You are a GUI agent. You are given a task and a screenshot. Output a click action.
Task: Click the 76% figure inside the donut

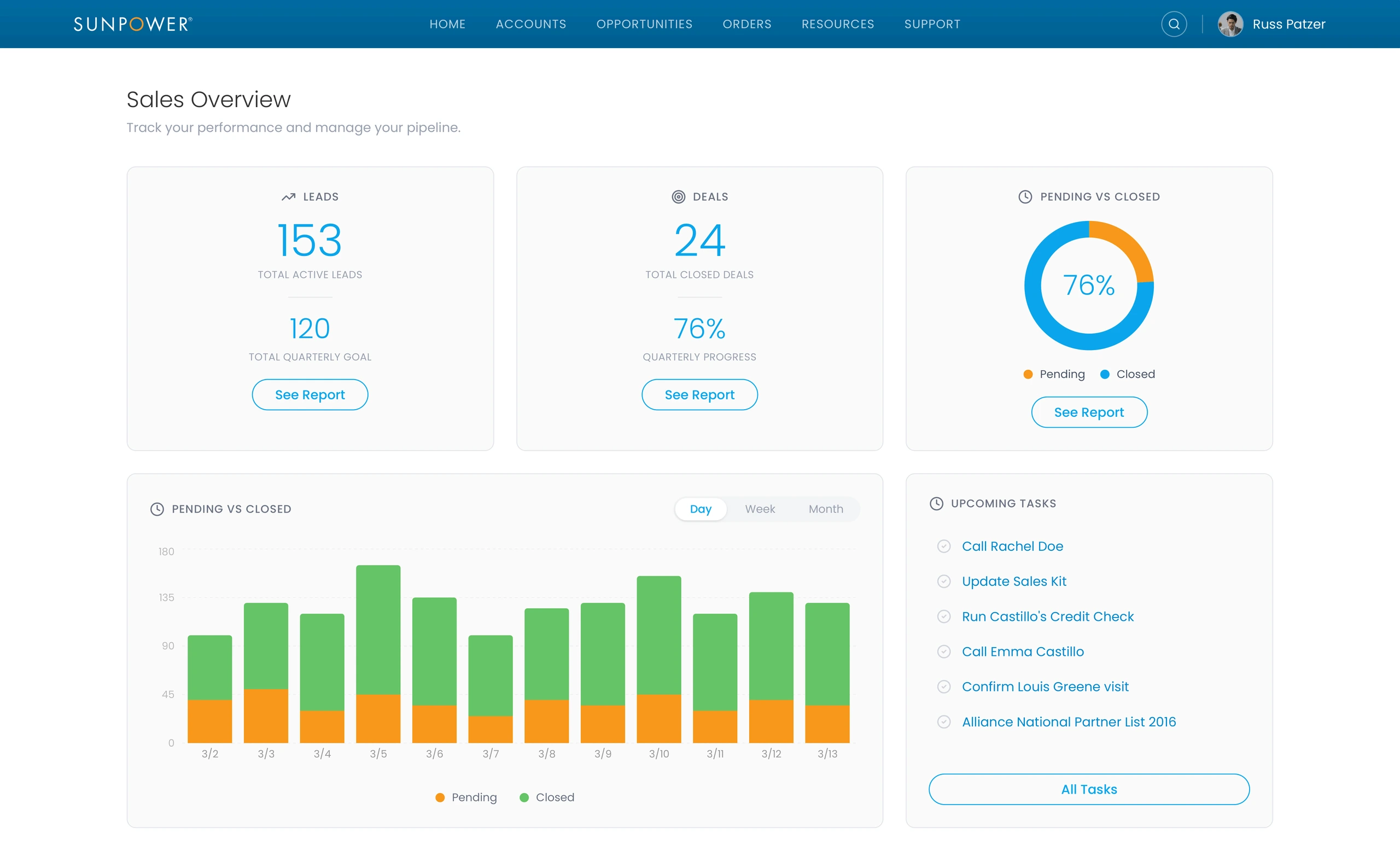pyautogui.click(x=1089, y=285)
